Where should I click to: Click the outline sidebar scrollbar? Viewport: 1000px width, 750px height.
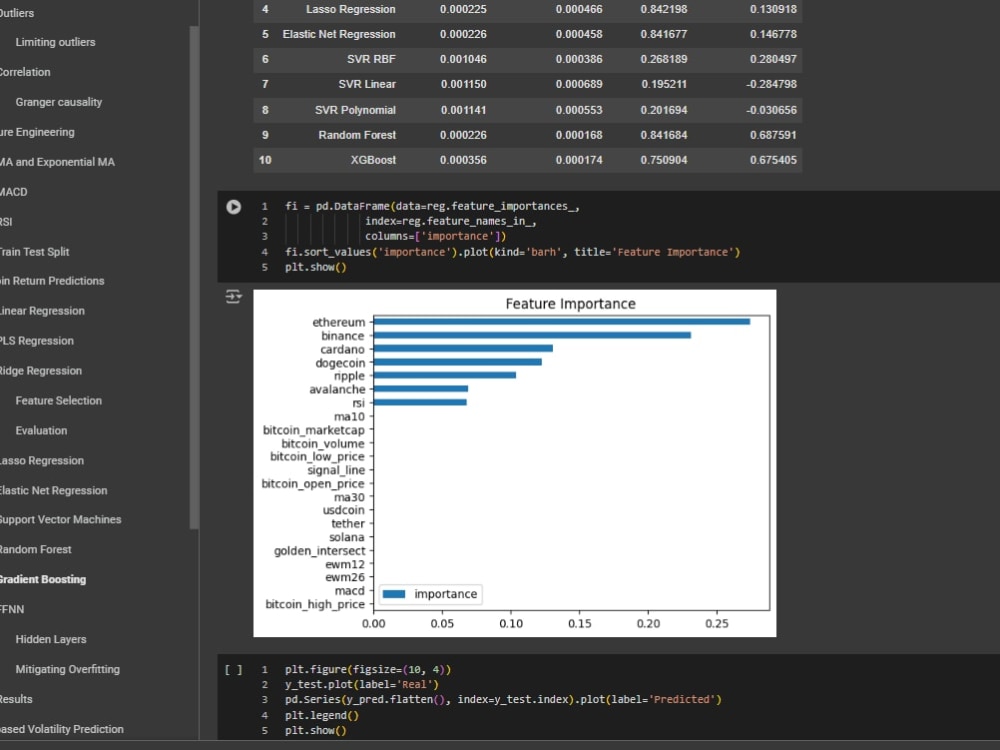[194, 277]
